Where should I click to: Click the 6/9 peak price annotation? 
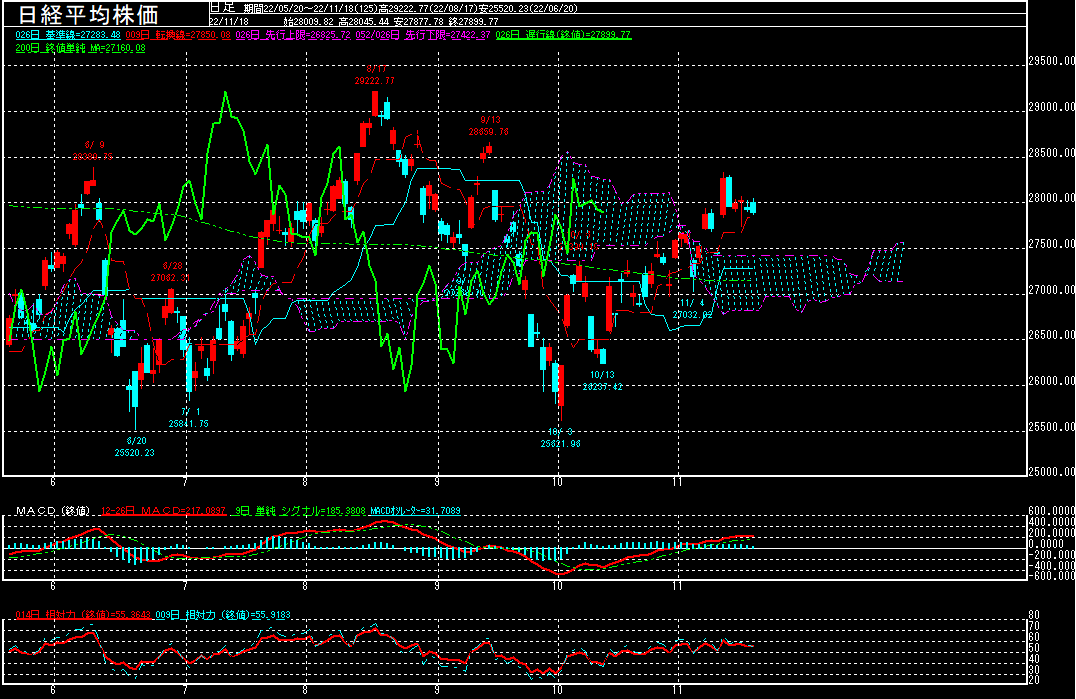coord(93,151)
